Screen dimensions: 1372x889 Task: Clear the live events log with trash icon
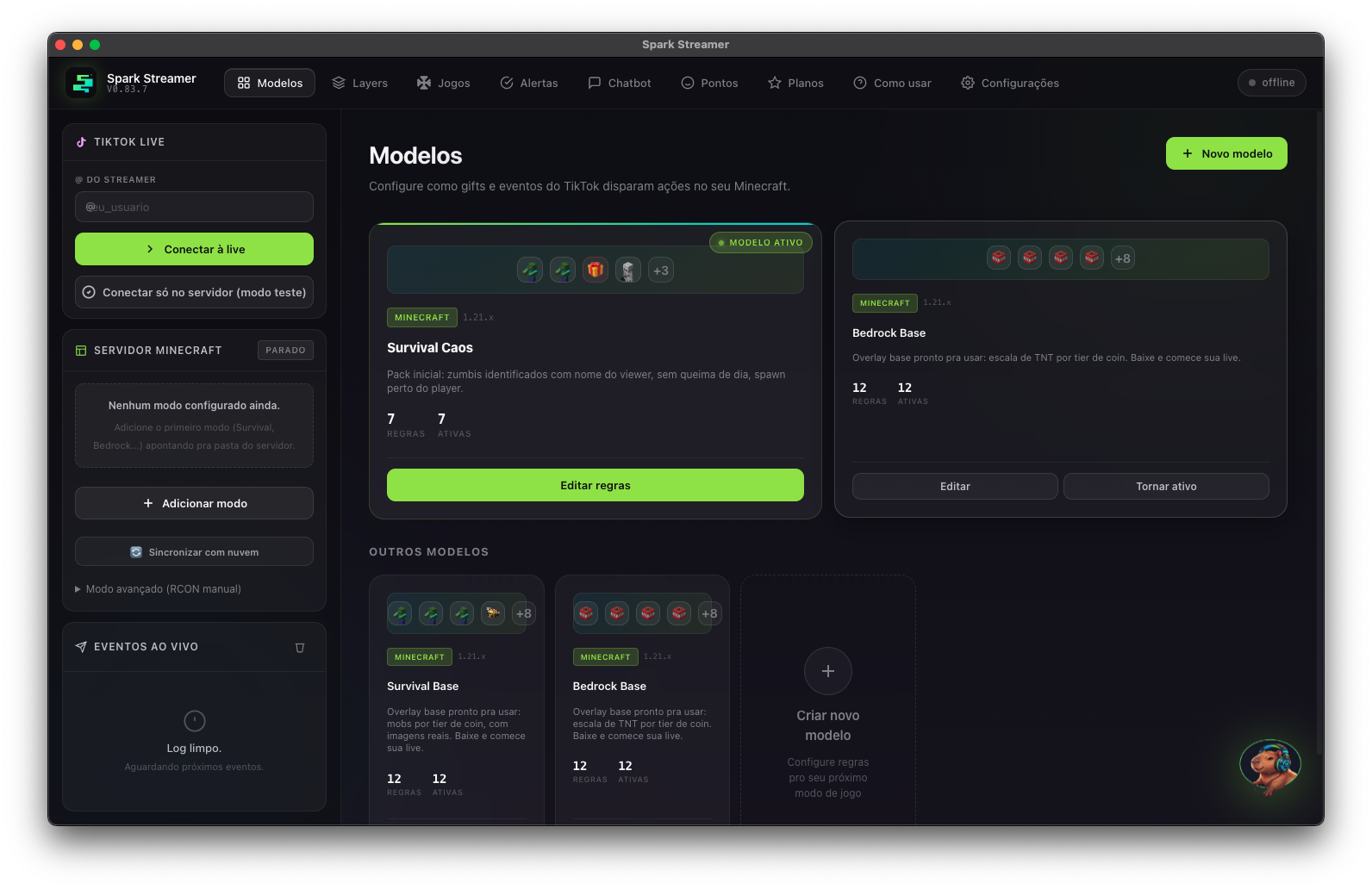coord(300,648)
